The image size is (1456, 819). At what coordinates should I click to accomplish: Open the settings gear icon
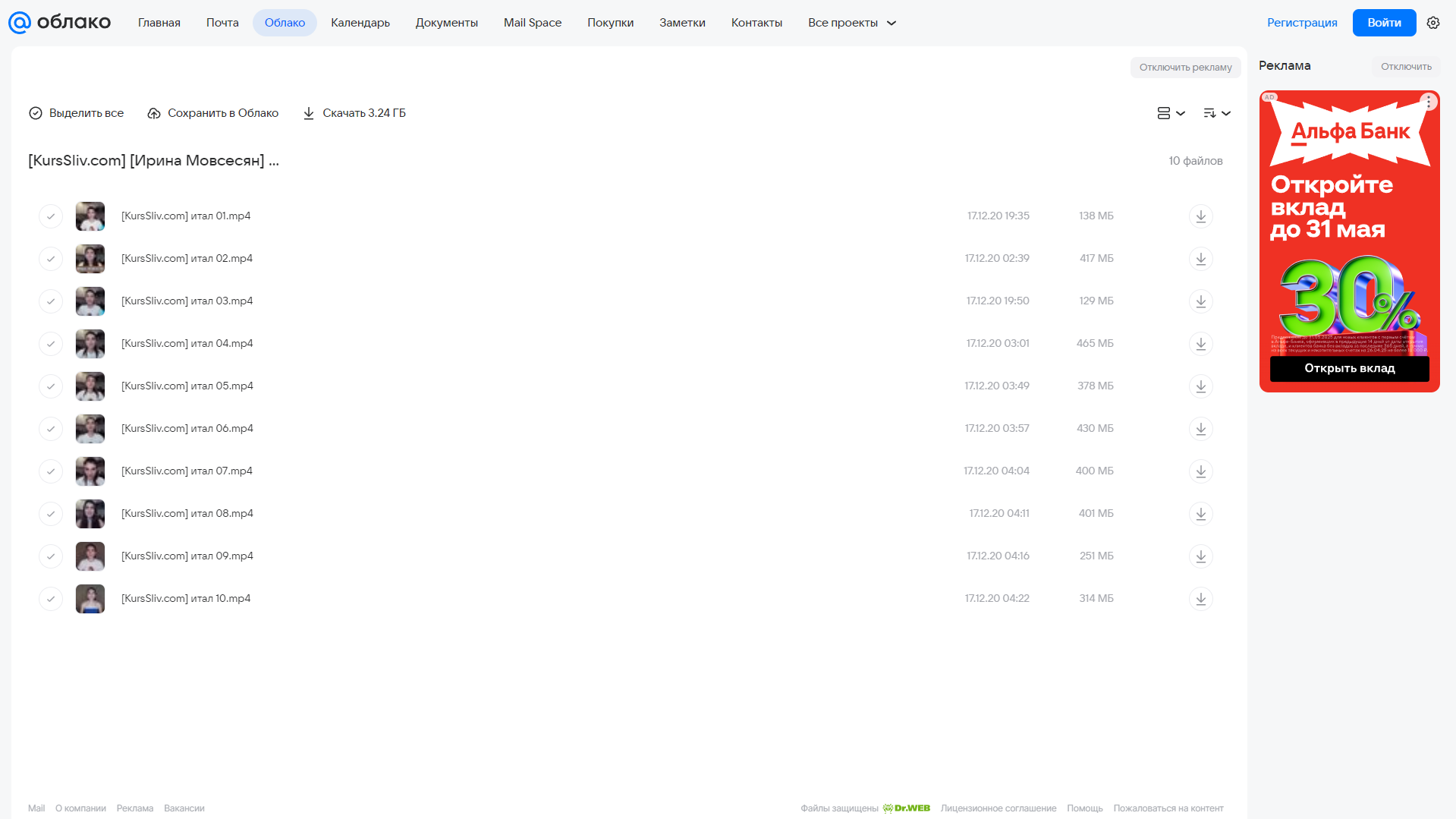(1433, 23)
